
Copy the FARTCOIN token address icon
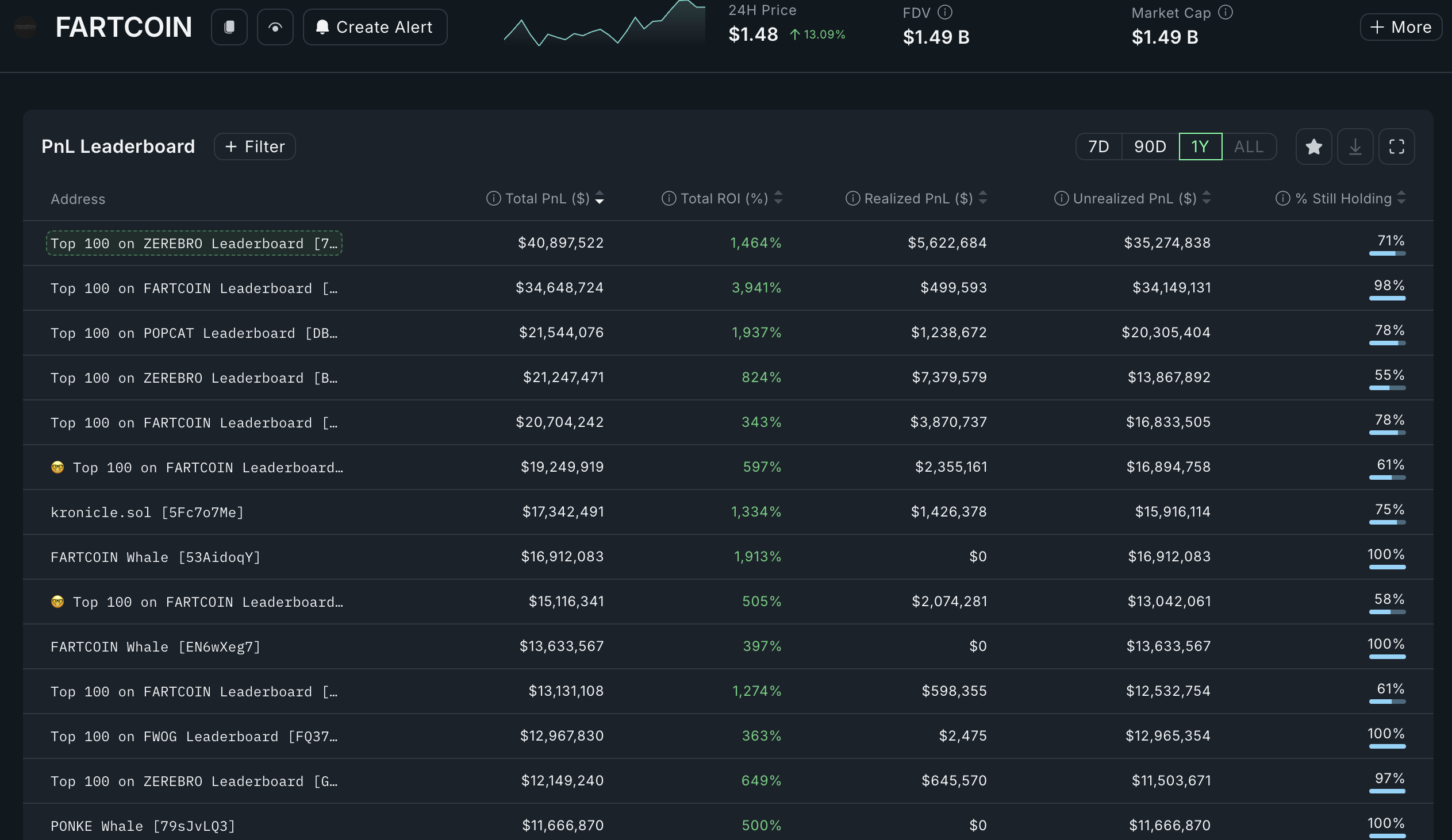click(229, 27)
